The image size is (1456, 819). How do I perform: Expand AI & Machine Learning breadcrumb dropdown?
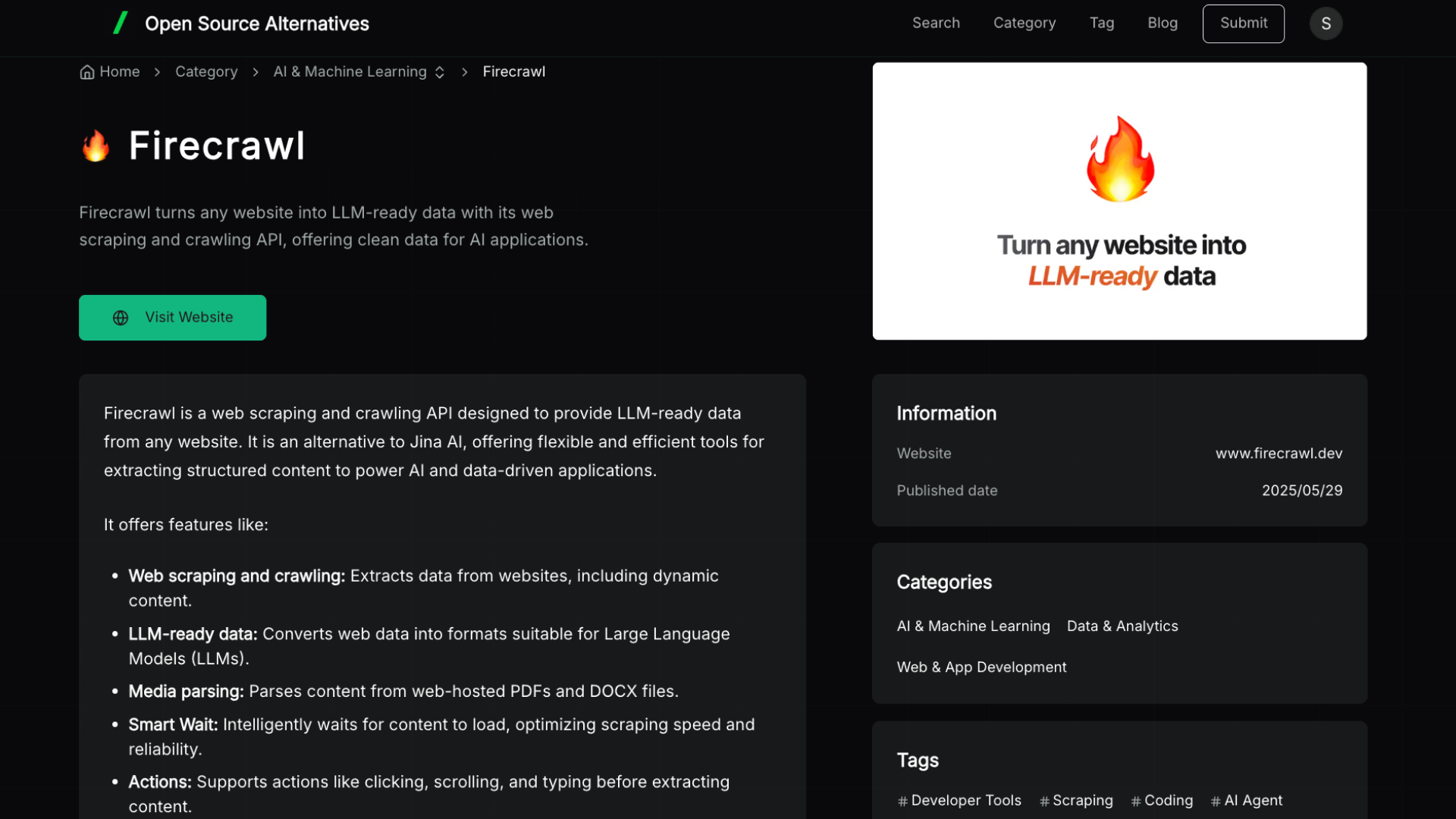[359, 71]
